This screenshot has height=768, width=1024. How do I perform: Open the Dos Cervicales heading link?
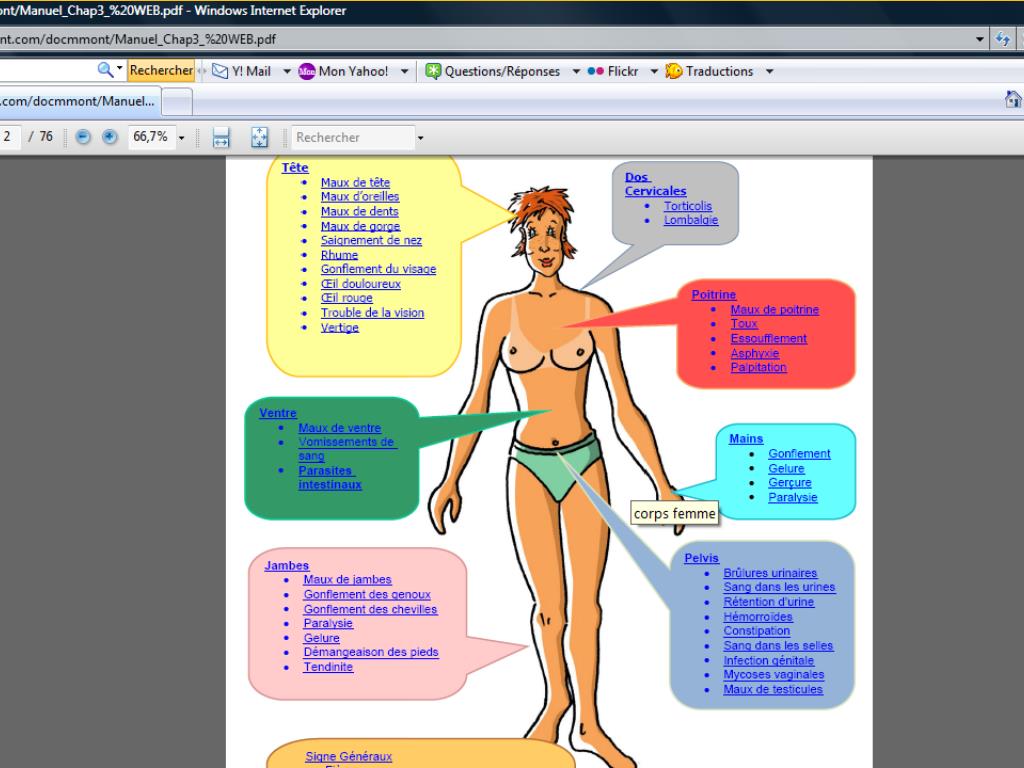click(655, 184)
